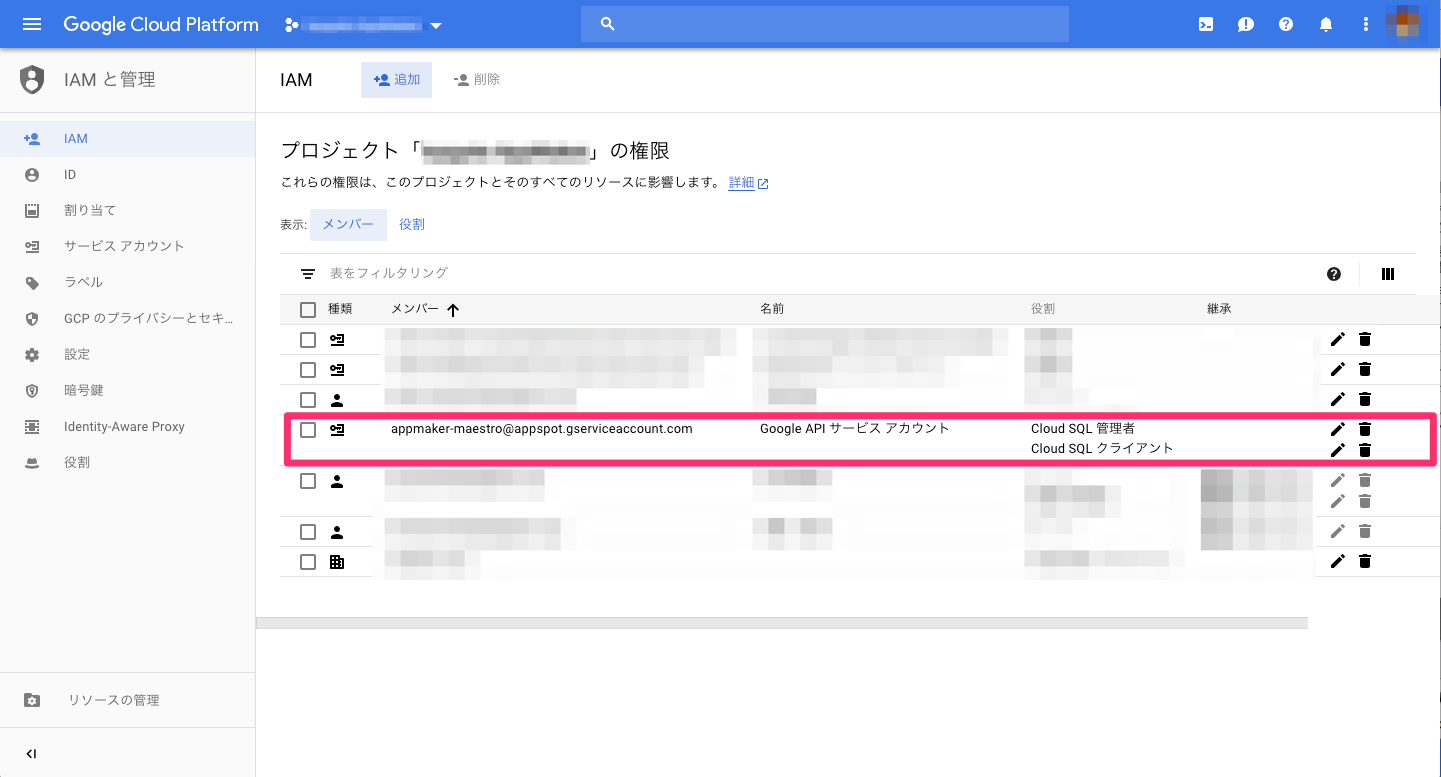Open リソースの管理 at the sidebar bottom
1441x777 pixels.
pos(127,700)
